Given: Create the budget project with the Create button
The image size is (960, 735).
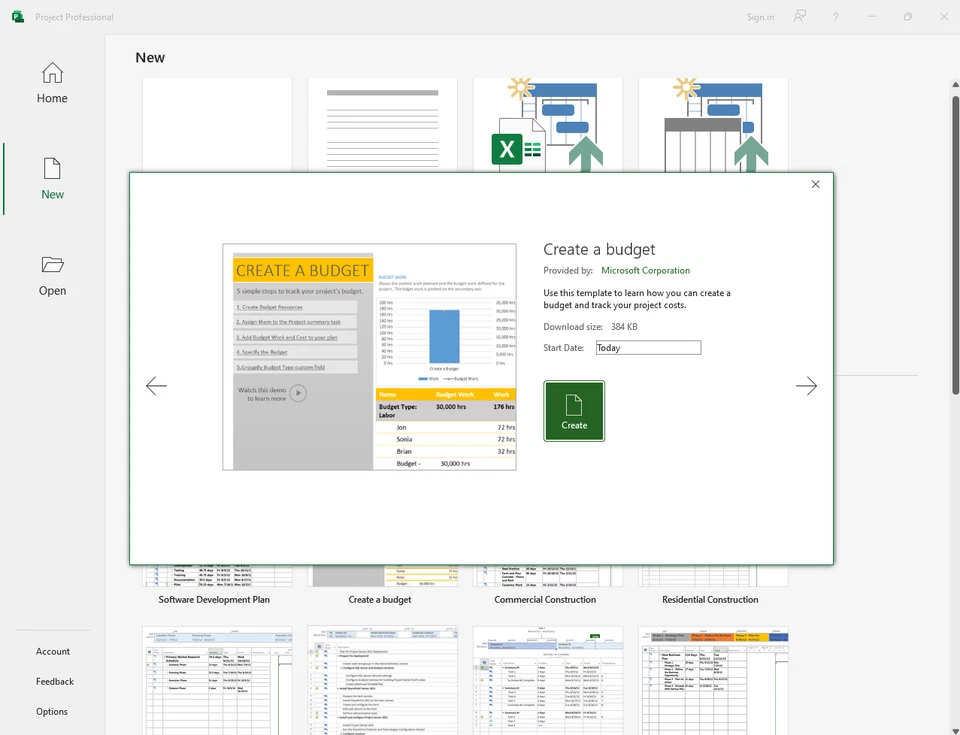Looking at the screenshot, I should (x=573, y=411).
